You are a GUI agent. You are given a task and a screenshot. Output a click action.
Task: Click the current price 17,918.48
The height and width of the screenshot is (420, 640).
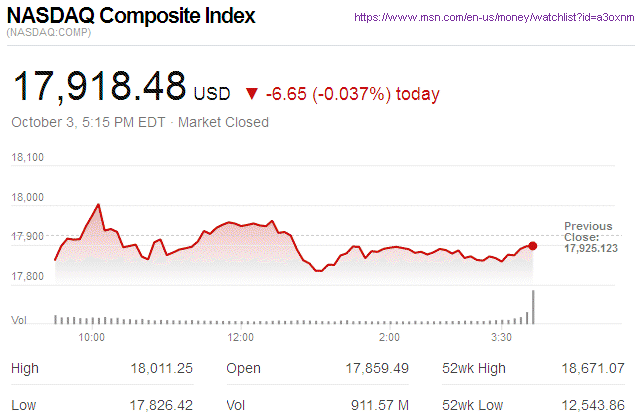pyautogui.click(x=98, y=88)
